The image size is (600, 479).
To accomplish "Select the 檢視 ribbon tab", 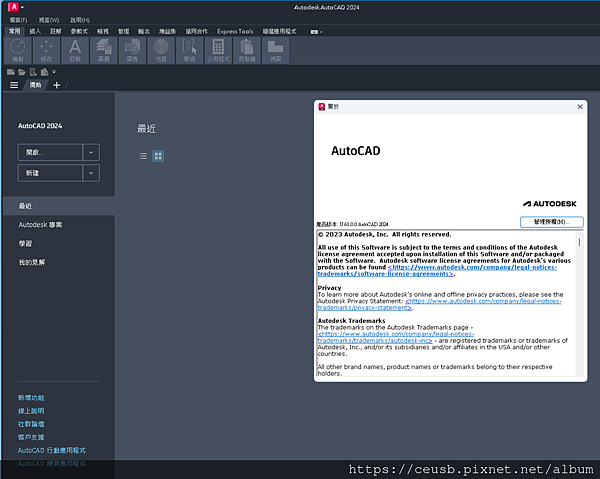I will coord(103,31).
